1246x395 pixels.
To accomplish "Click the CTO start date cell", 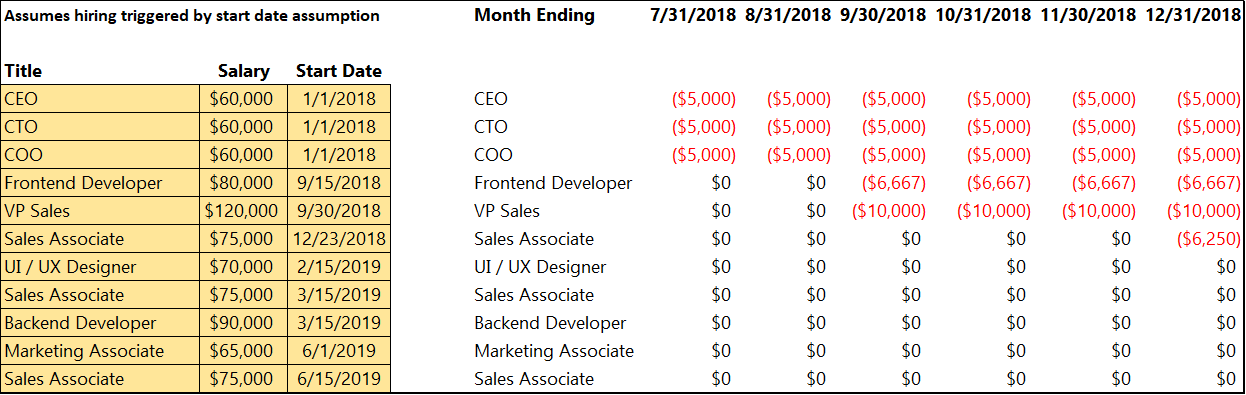I will 339,127.
